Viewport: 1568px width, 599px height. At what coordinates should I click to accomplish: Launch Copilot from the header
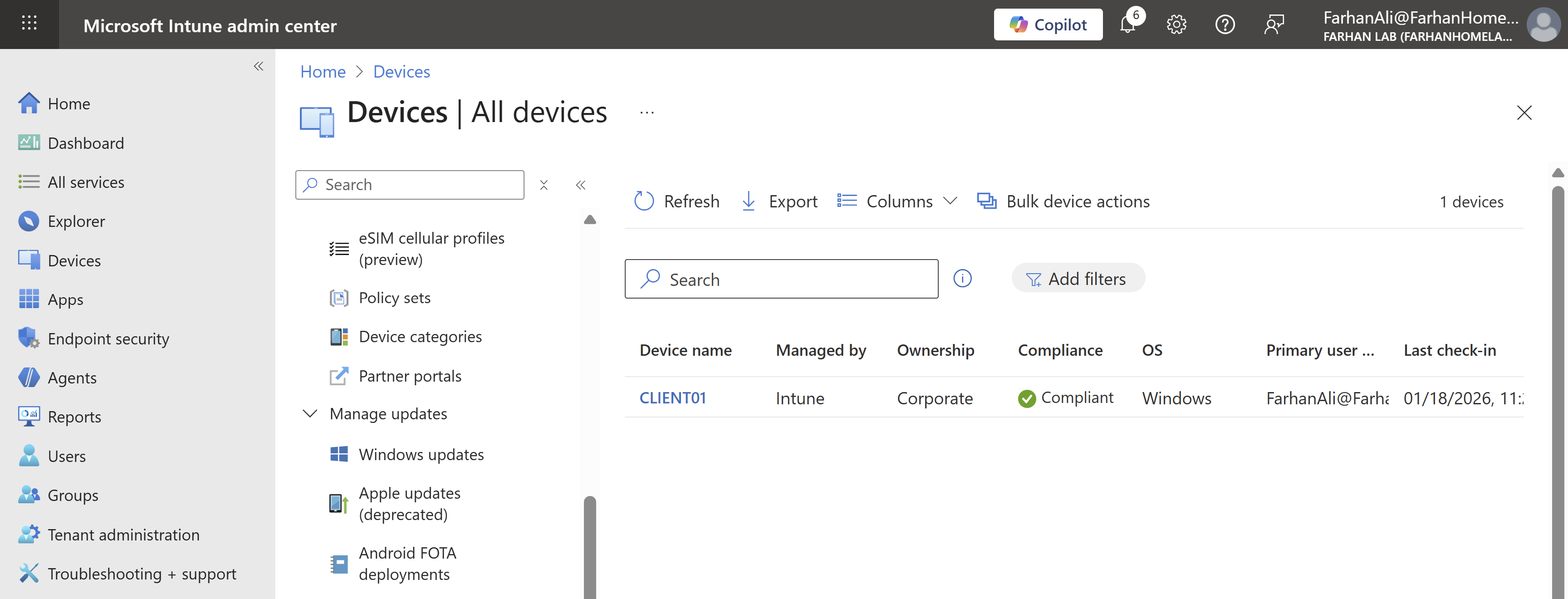(x=1048, y=25)
